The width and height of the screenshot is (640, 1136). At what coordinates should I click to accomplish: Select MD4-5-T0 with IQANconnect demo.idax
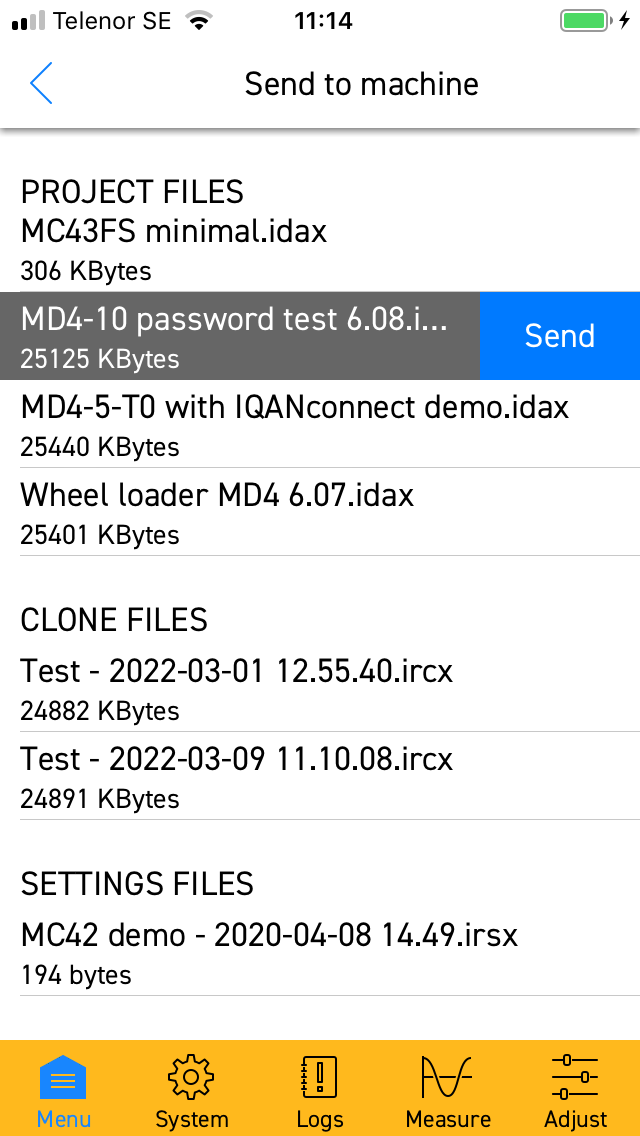click(x=320, y=424)
